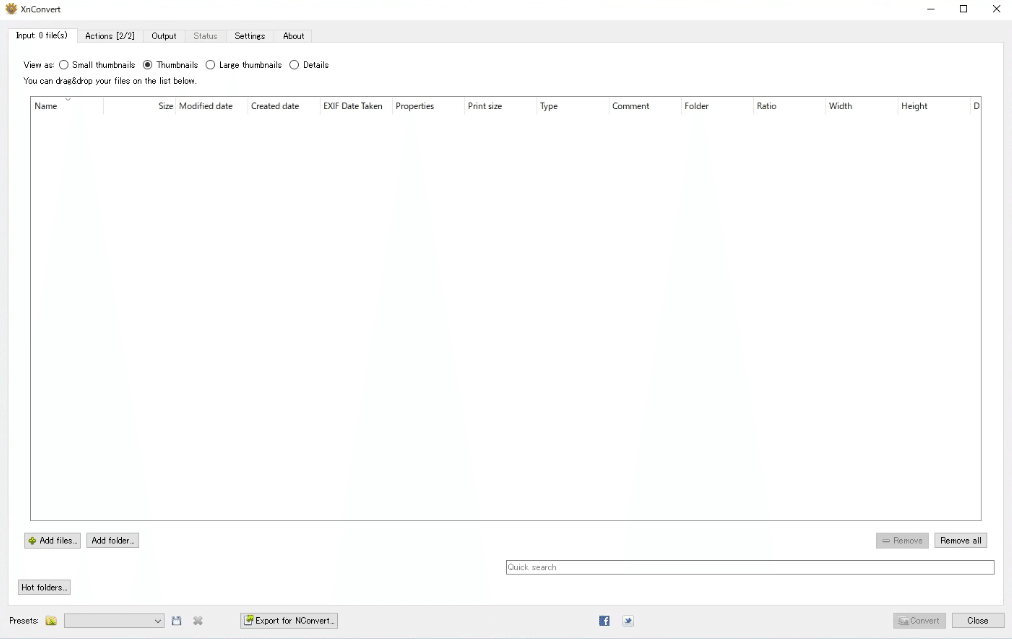
Task: Click the Add folder button
Action: (x=112, y=541)
